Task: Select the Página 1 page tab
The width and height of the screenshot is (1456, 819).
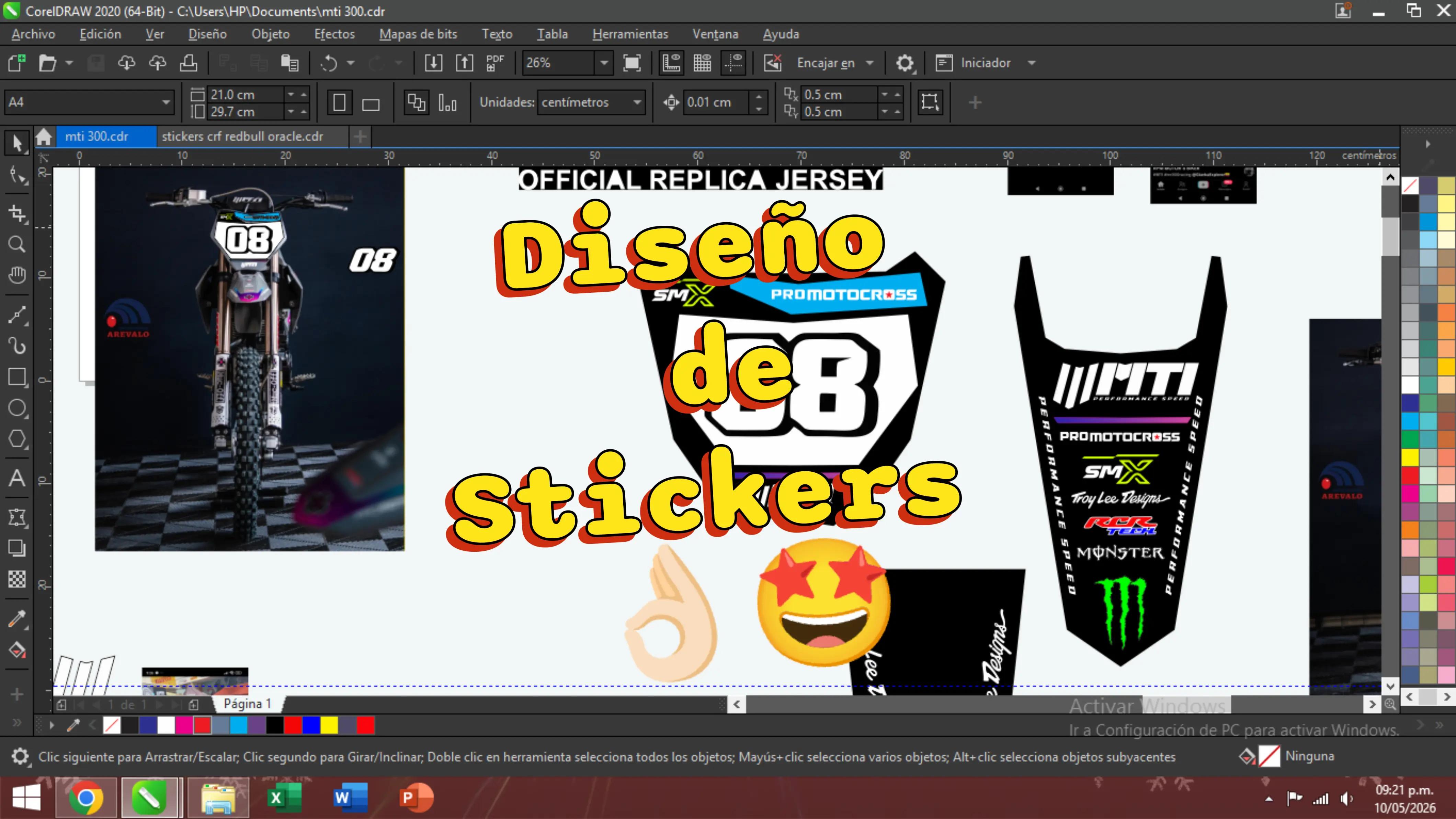Action: [x=247, y=704]
